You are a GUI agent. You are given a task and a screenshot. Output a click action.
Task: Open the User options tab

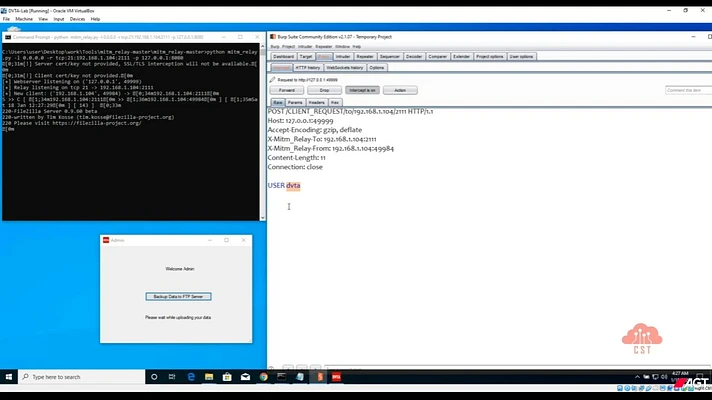(521, 57)
